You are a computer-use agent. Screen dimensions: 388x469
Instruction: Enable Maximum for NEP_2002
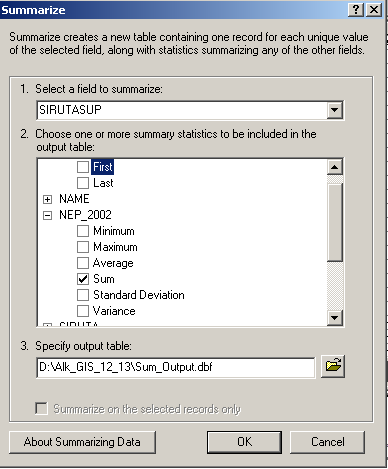click(83, 247)
